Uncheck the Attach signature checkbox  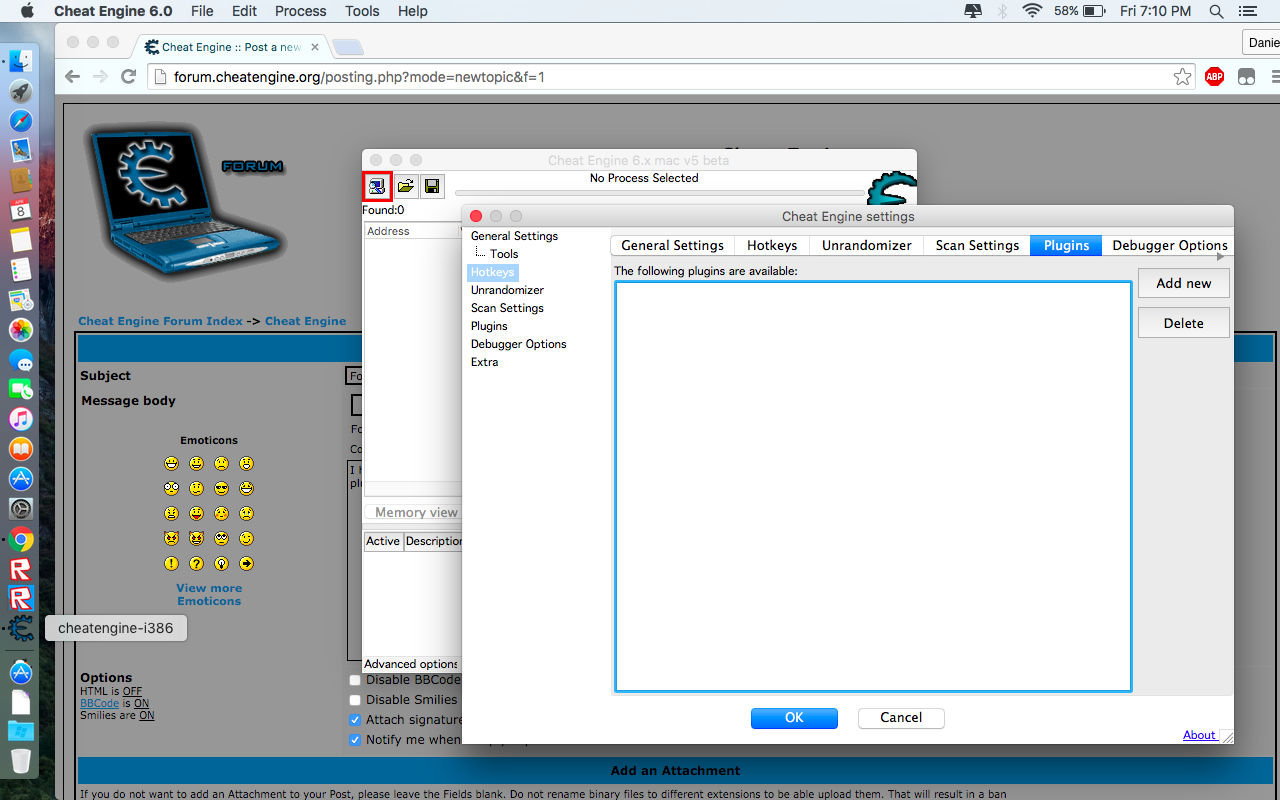(x=355, y=720)
